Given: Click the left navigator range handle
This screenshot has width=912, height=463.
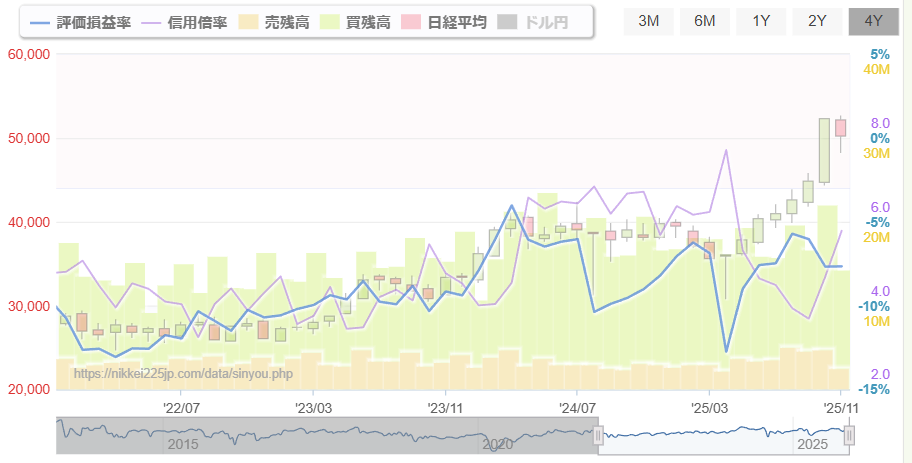Looking at the screenshot, I should point(598,436).
